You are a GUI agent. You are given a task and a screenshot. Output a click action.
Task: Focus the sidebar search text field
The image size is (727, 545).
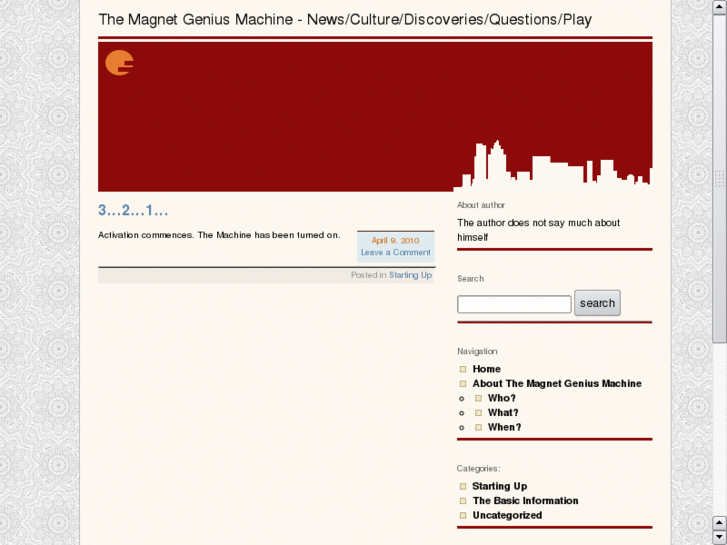(514, 304)
